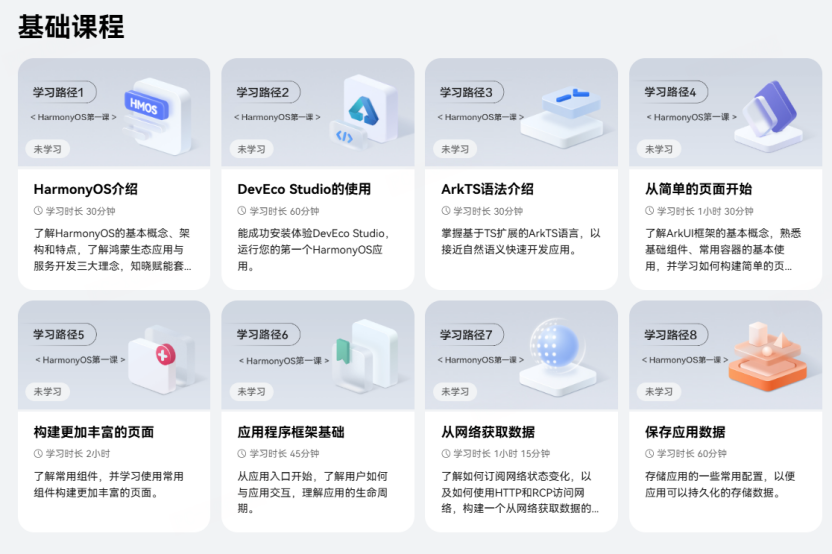The height and width of the screenshot is (554, 832).
Task: Click clock icon in 保存应用数据 card
Action: 649,453
